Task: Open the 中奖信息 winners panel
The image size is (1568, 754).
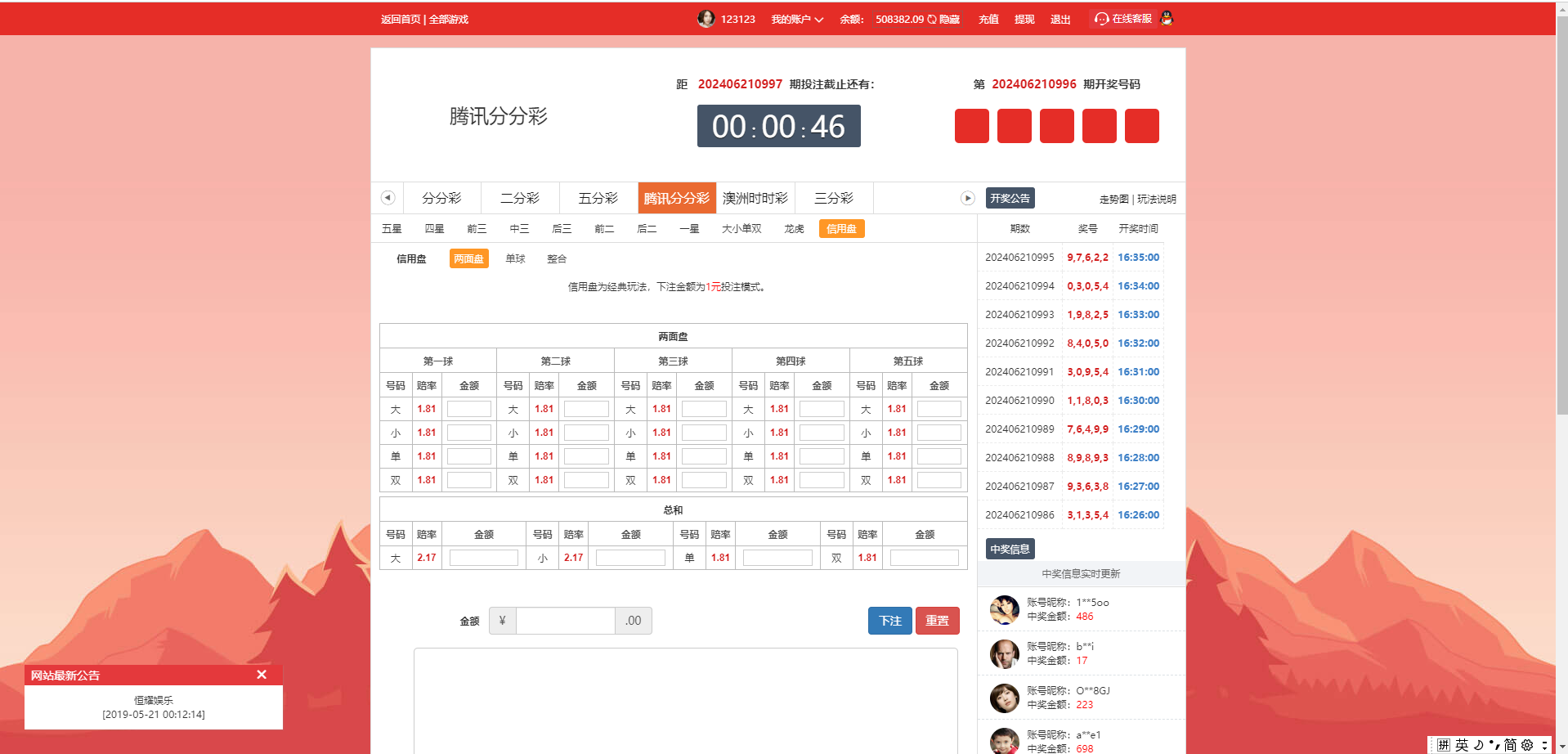Action: pos(1010,549)
